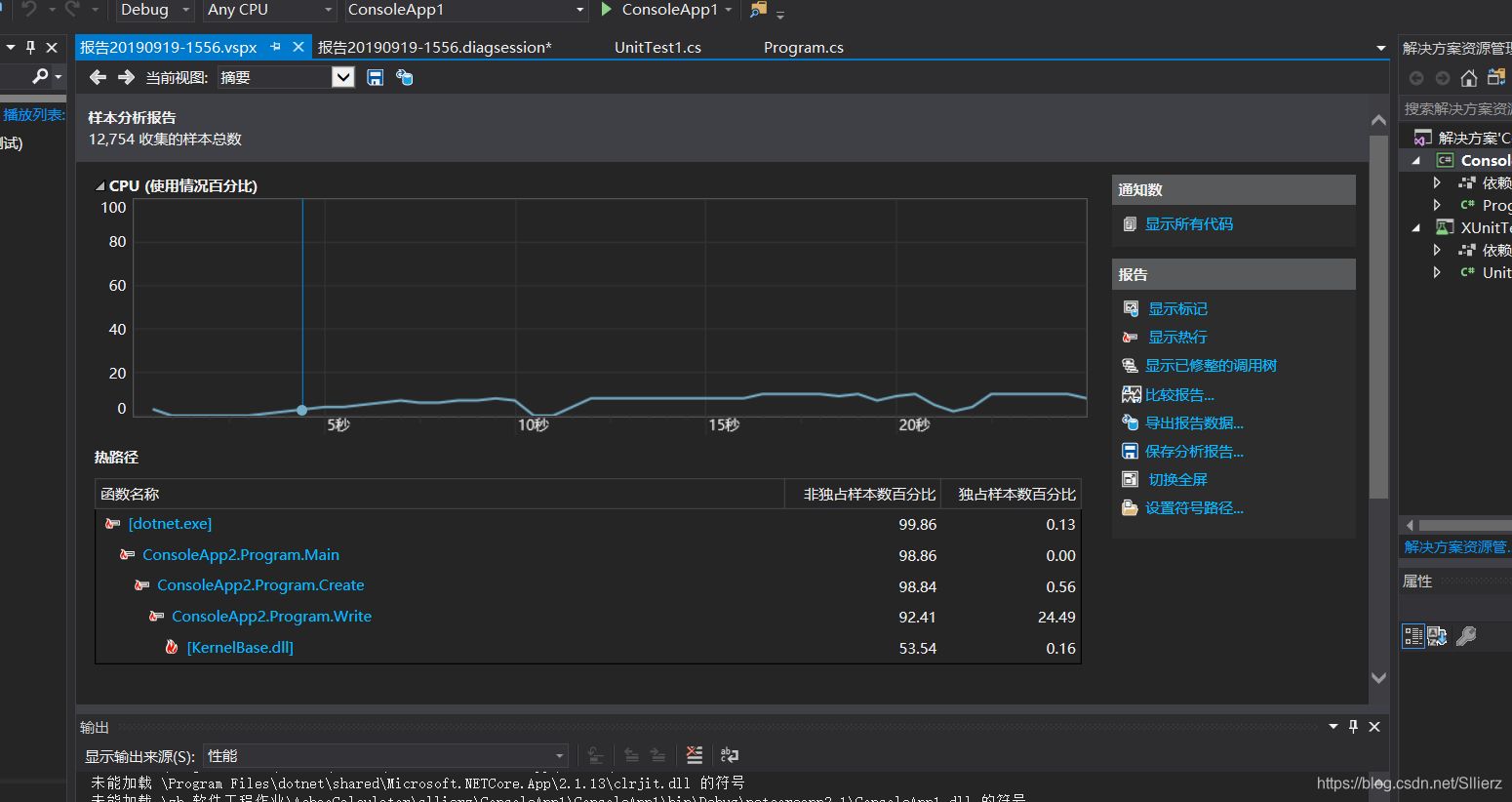
Task: Click the Solution Explorer home icon
Action: point(1469,78)
